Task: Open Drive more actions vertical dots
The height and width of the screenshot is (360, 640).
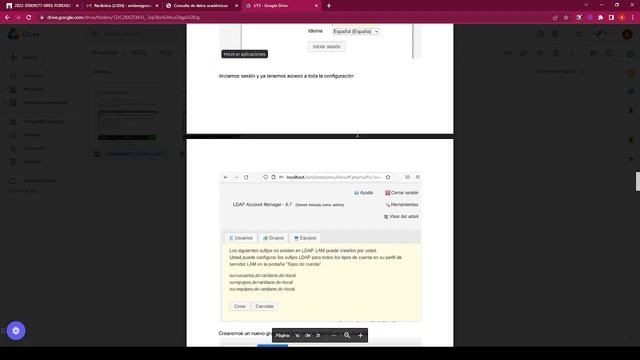Action: point(572,53)
